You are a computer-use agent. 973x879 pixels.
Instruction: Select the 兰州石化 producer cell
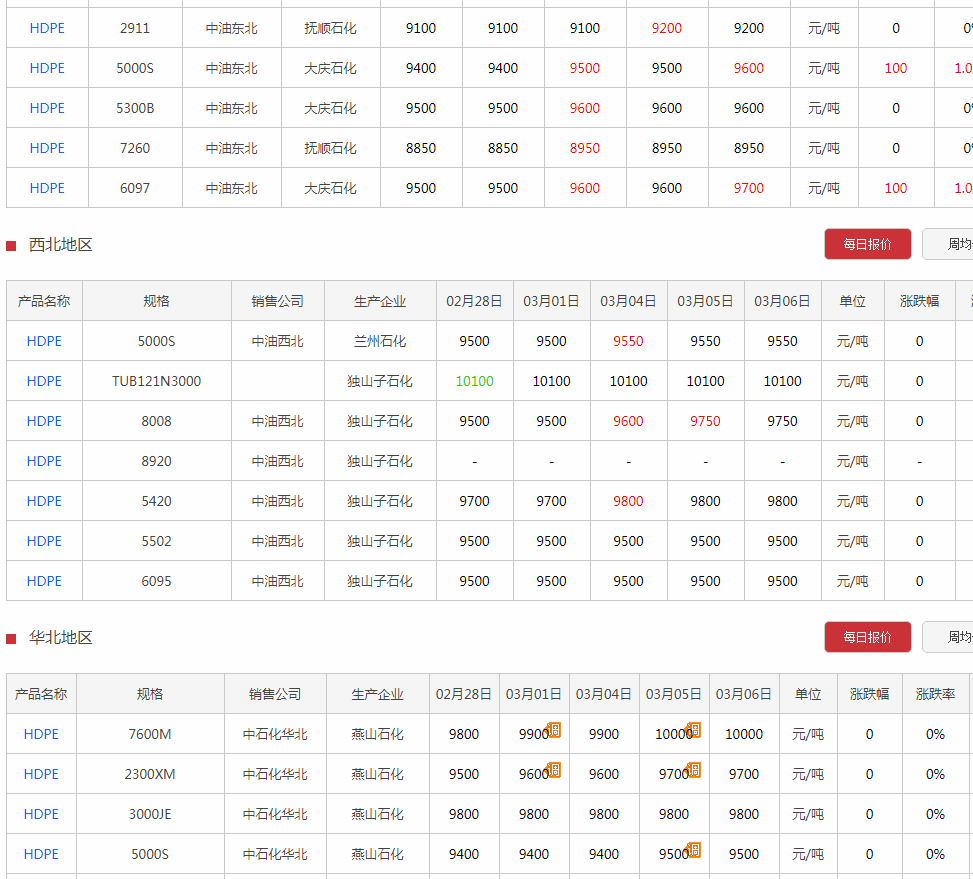click(x=380, y=341)
